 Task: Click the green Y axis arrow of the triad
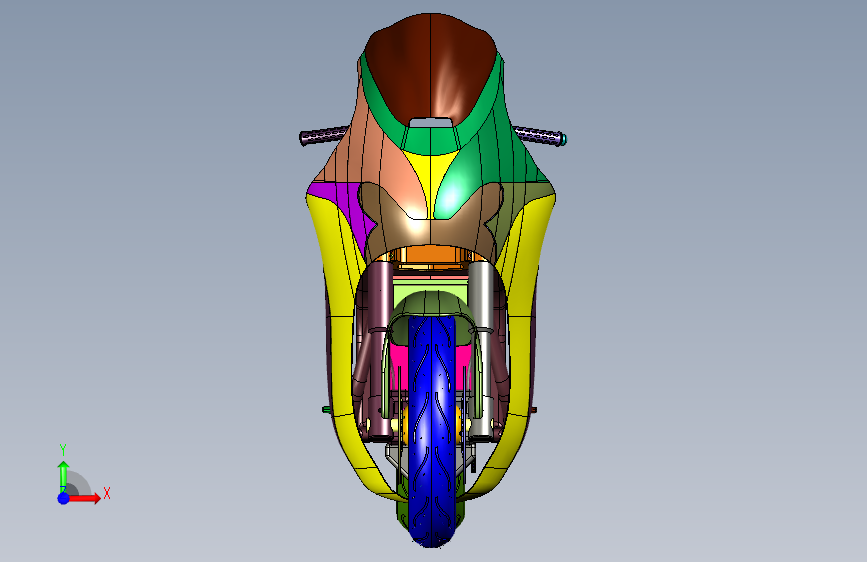coord(64,477)
